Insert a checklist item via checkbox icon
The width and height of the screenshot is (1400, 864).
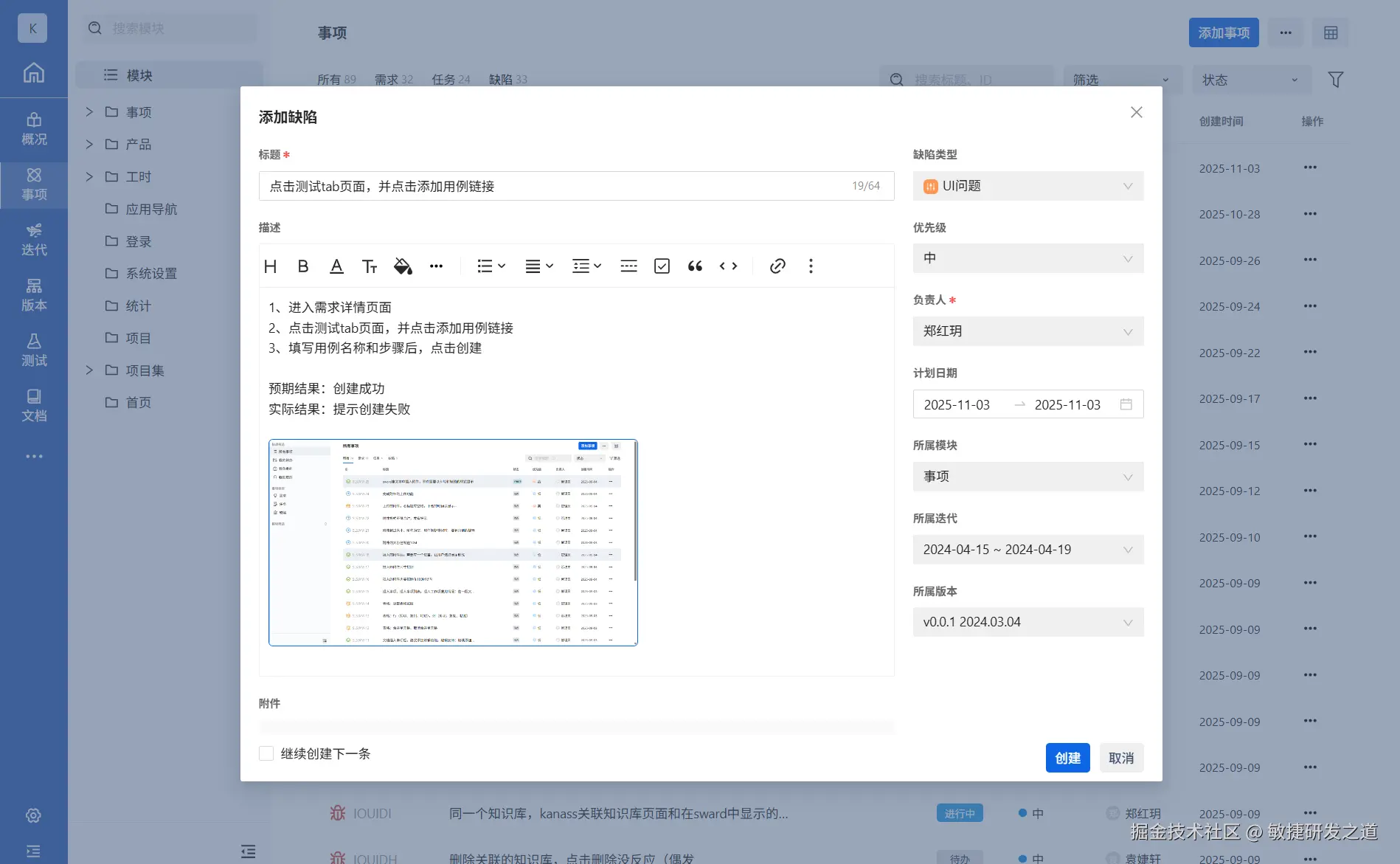point(662,266)
